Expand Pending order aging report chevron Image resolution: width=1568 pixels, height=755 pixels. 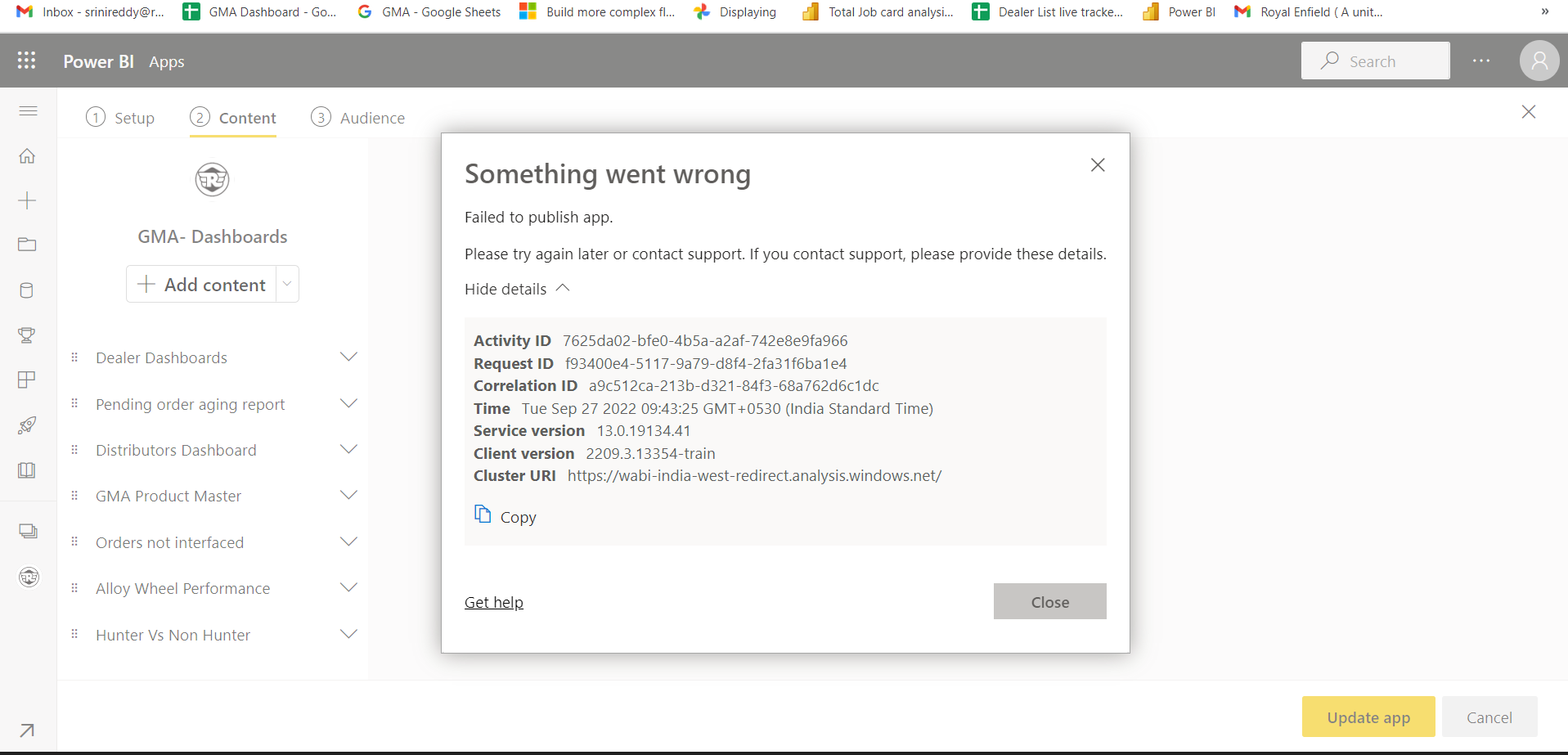click(x=348, y=403)
